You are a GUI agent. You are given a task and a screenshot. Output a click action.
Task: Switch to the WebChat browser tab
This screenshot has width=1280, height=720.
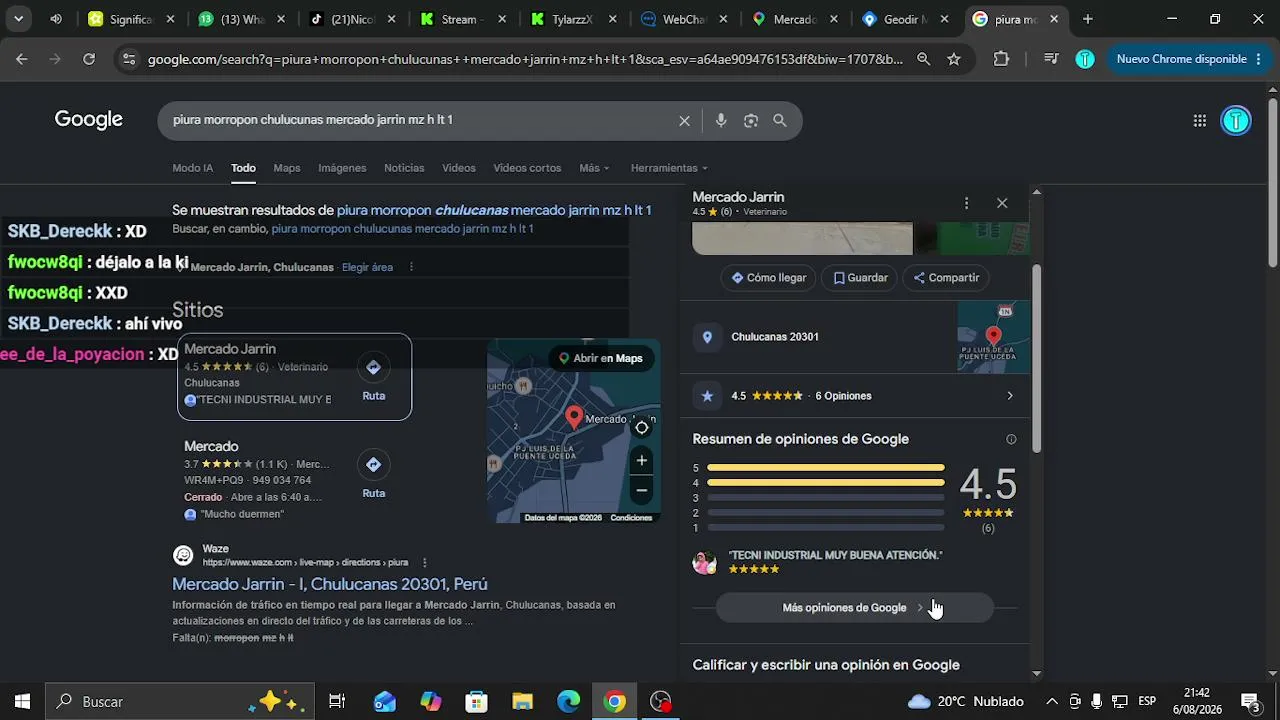pos(684,19)
